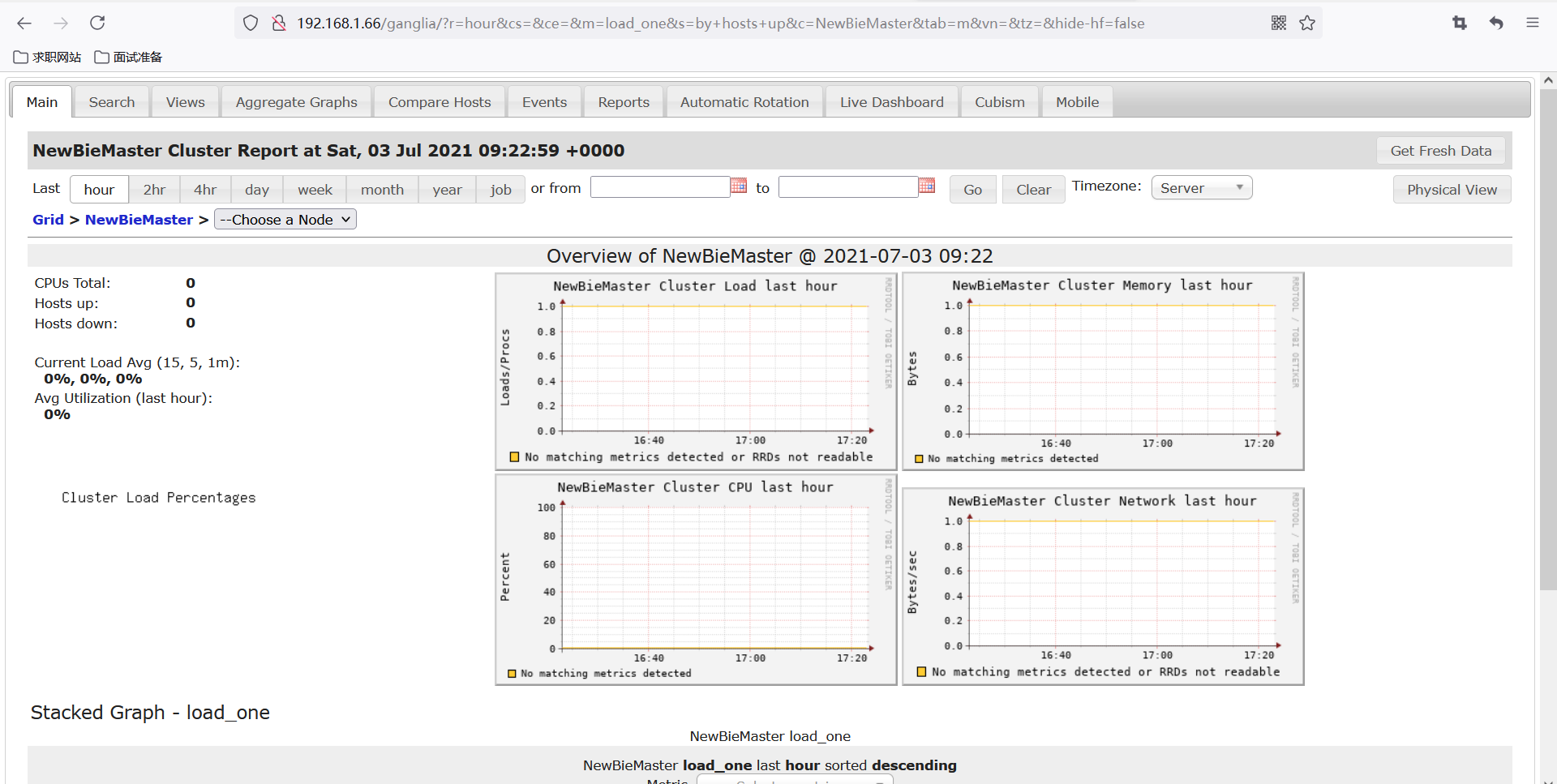Click the screenshot crop icon in toolbar
Screen dimensions: 1557x784
pyautogui.click(x=1460, y=24)
